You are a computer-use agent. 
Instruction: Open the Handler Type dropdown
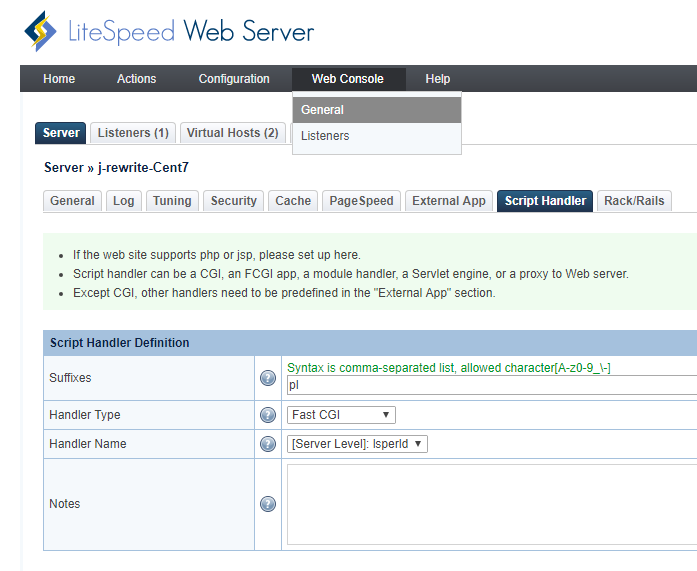click(x=341, y=415)
